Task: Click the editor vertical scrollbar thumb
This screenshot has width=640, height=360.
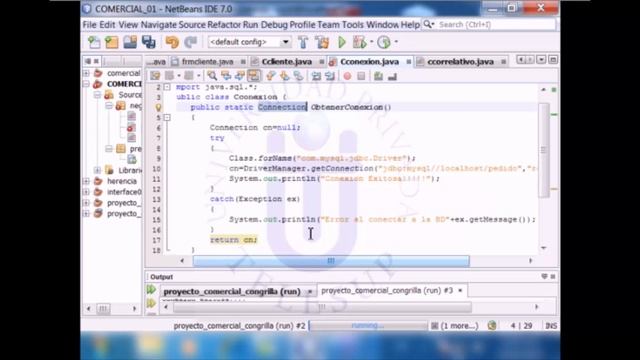Action: (x=544, y=150)
